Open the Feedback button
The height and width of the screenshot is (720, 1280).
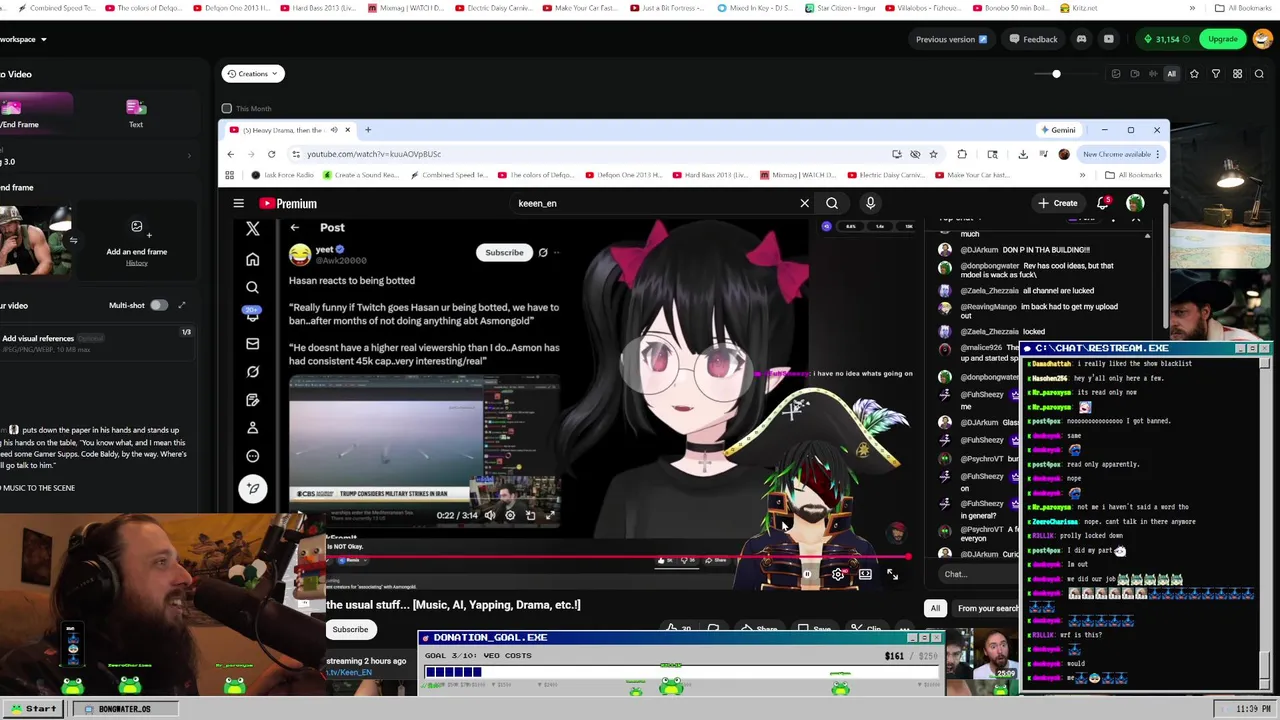[1033, 39]
